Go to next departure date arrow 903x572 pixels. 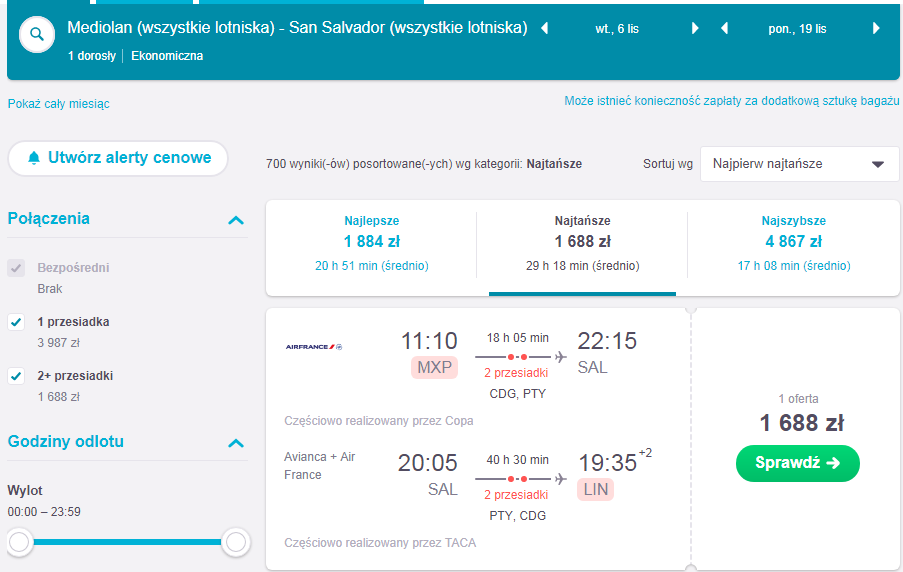pos(695,28)
